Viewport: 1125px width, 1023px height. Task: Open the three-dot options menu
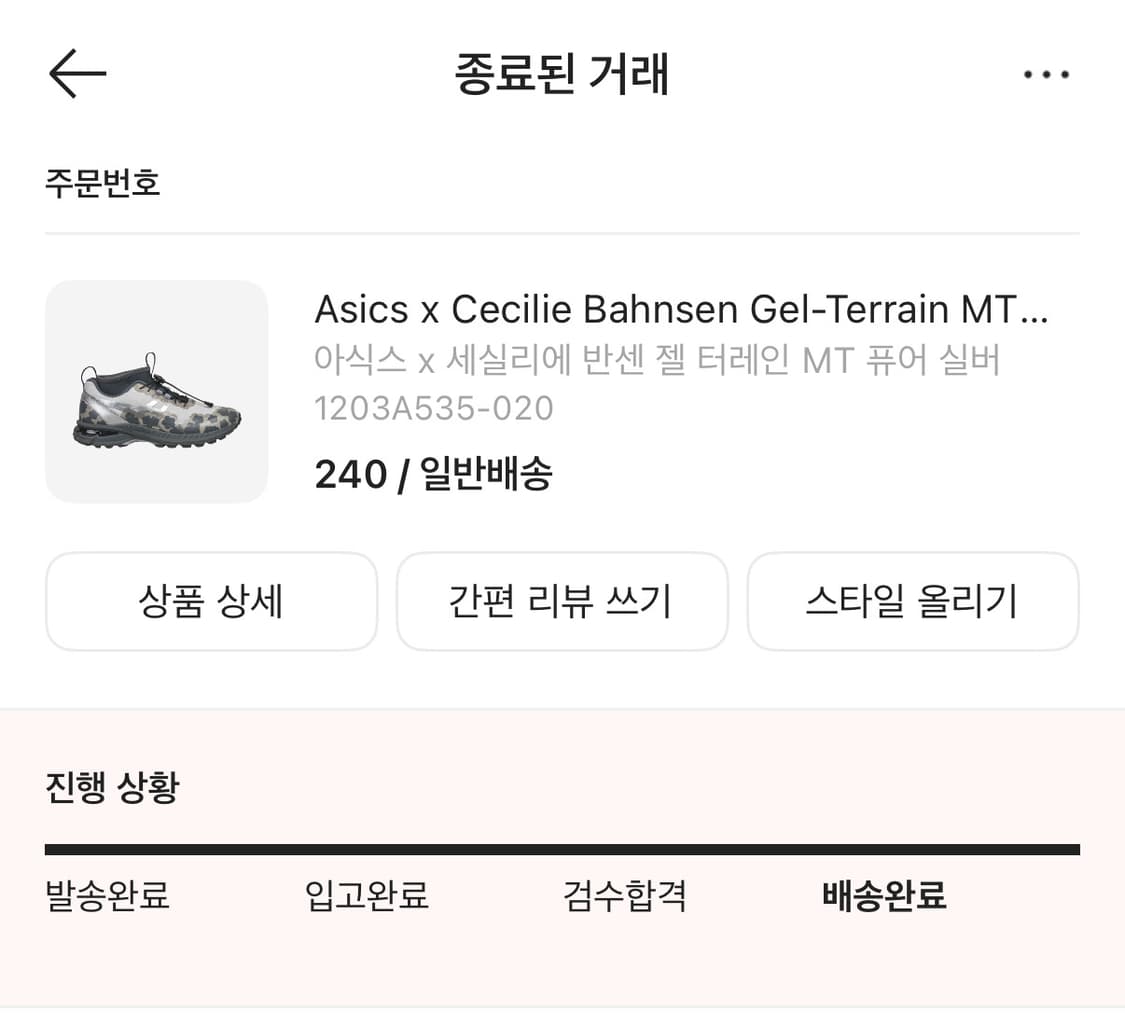coord(1045,74)
